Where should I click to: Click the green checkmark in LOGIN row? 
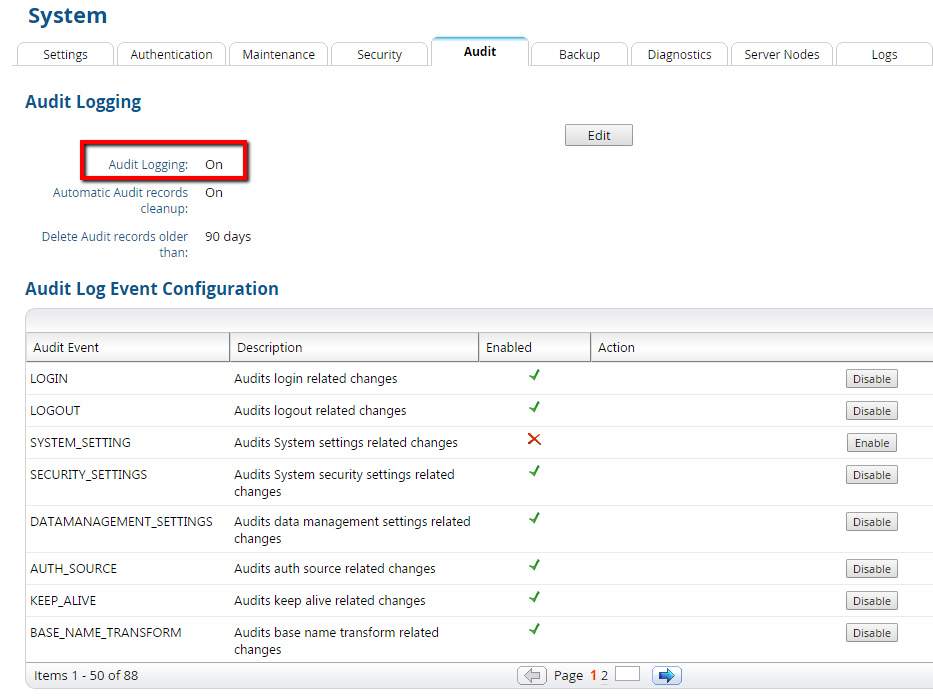pyautogui.click(x=534, y=375)
